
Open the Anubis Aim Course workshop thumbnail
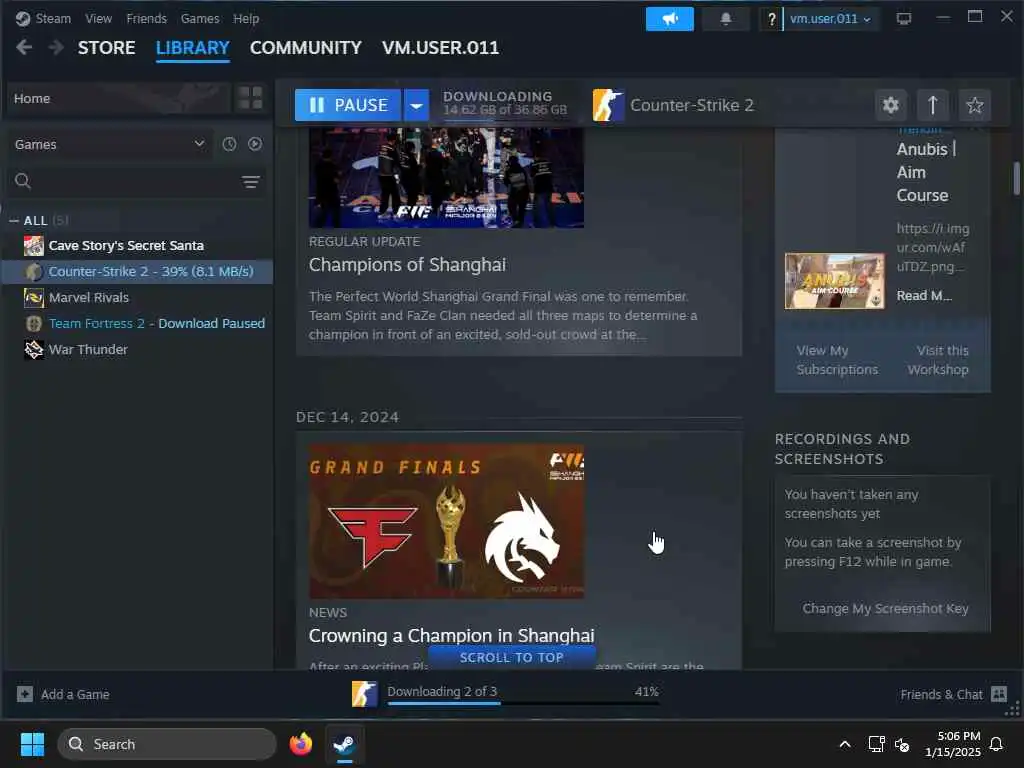[835, 281]
